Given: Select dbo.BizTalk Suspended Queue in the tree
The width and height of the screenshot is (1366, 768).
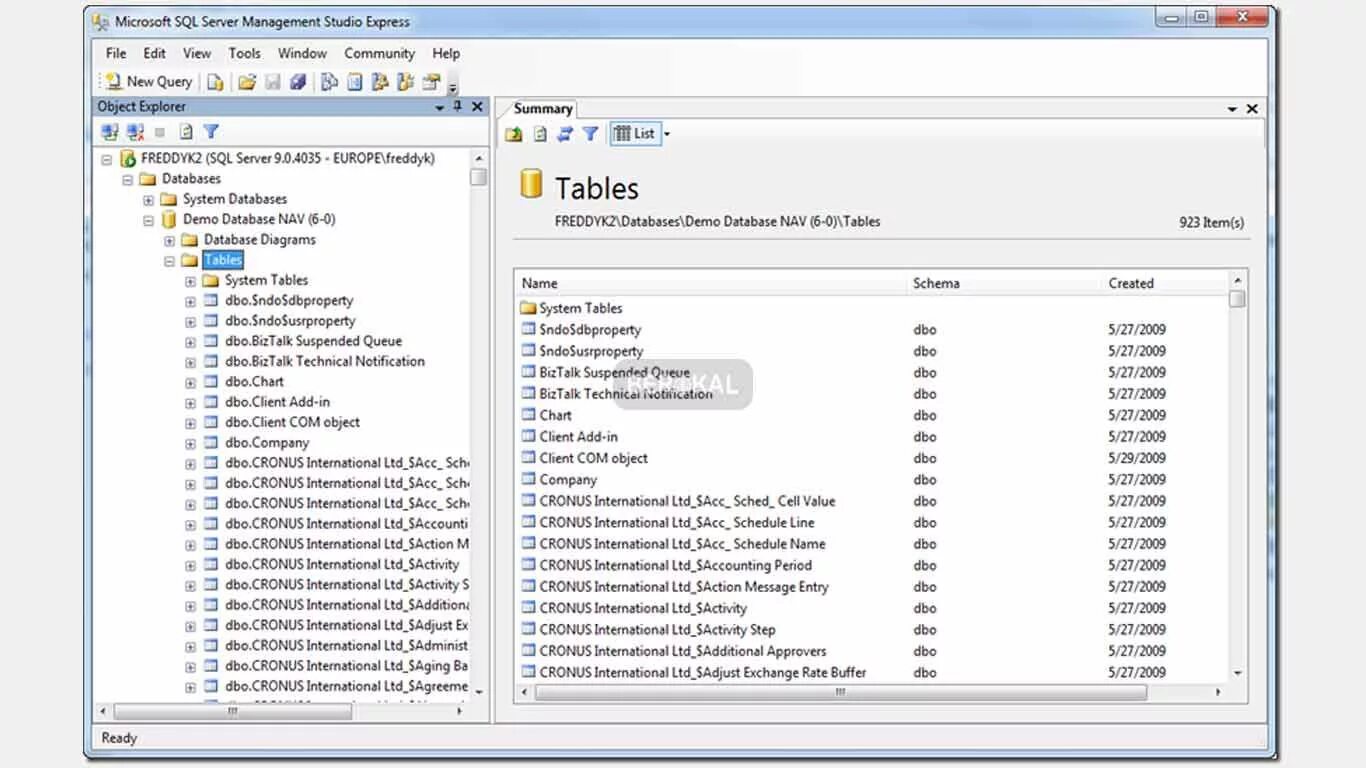Looking at the screenshot, I should tap(313, 341).
